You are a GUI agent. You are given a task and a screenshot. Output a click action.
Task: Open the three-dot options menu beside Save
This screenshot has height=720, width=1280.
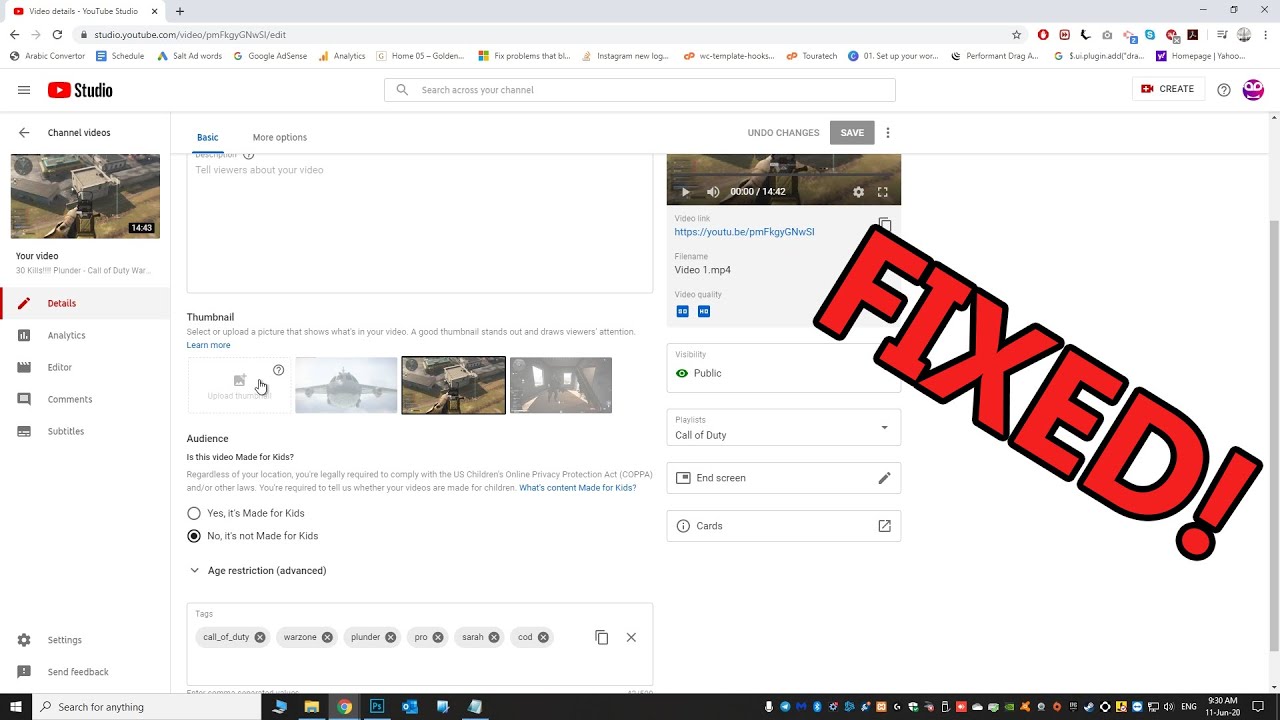(x=887, y=133)
